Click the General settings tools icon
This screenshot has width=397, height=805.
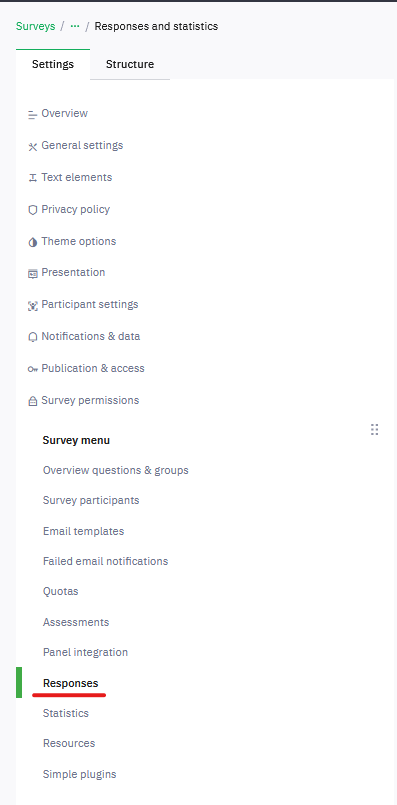point(33,147)
